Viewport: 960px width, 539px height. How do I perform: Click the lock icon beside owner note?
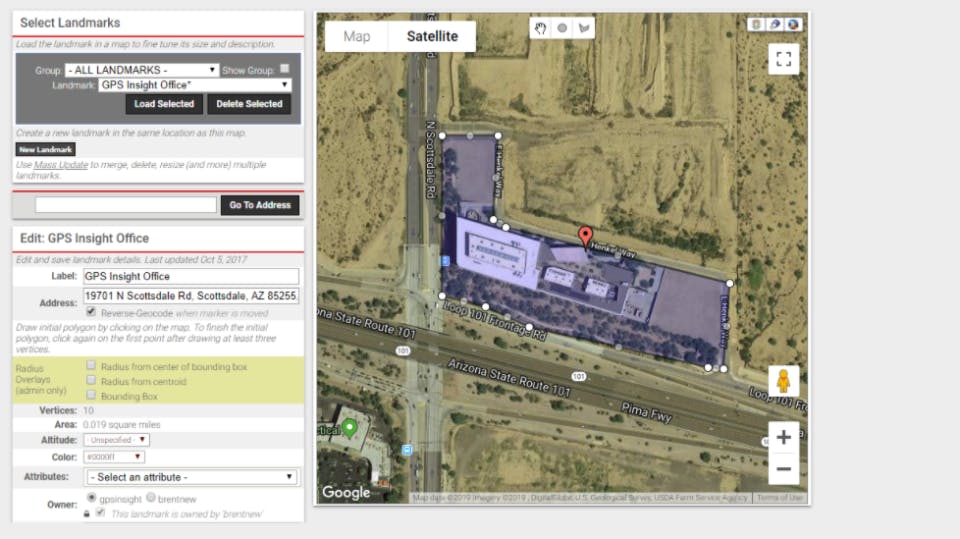pos(86,513)
